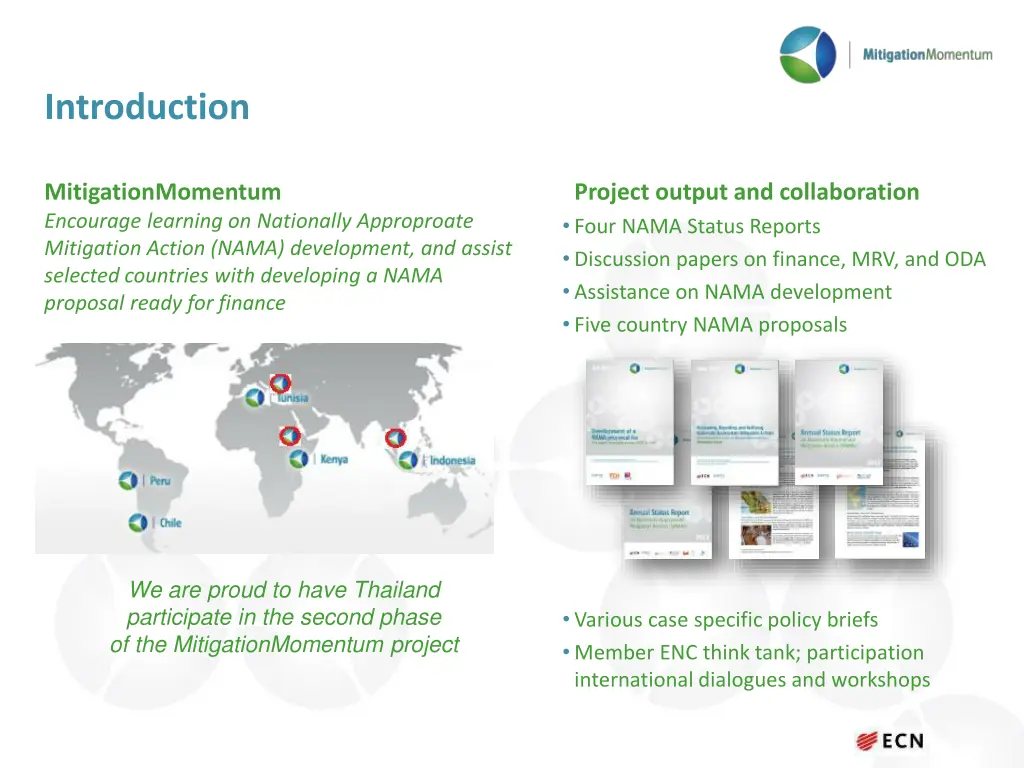1024x768 pixels.
Task: Select the globe marker beside Indonesia
Action: [x=408, y=460]
